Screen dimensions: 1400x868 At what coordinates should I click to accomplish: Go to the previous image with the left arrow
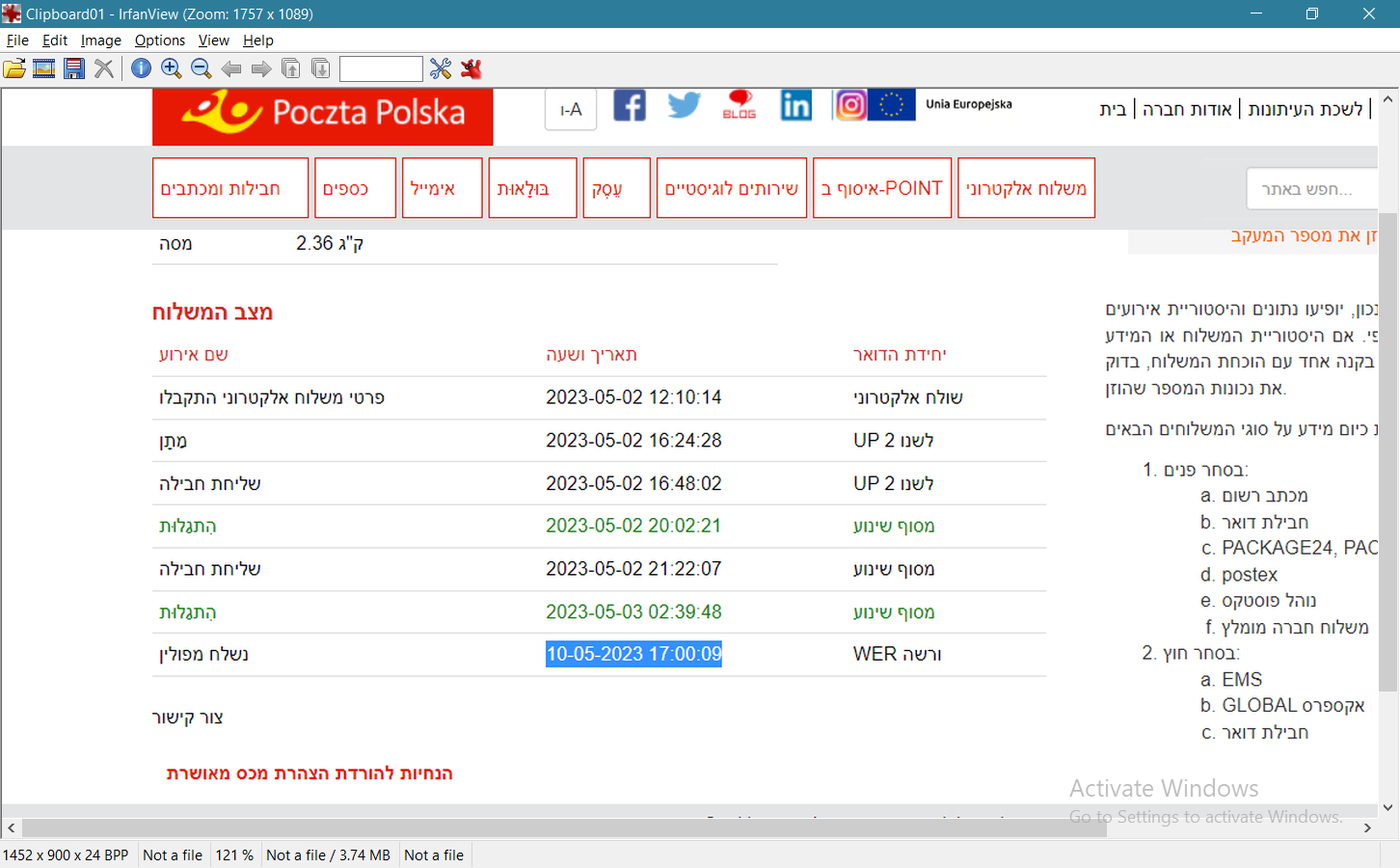231,68
